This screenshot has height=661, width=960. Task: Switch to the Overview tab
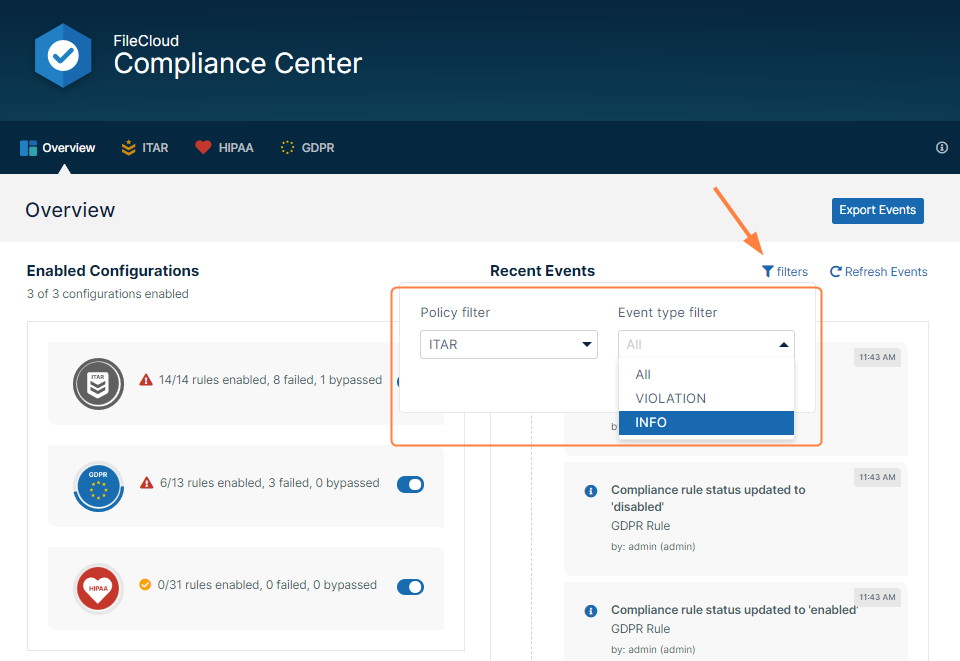pyautogui.click(x=58, y=148)
